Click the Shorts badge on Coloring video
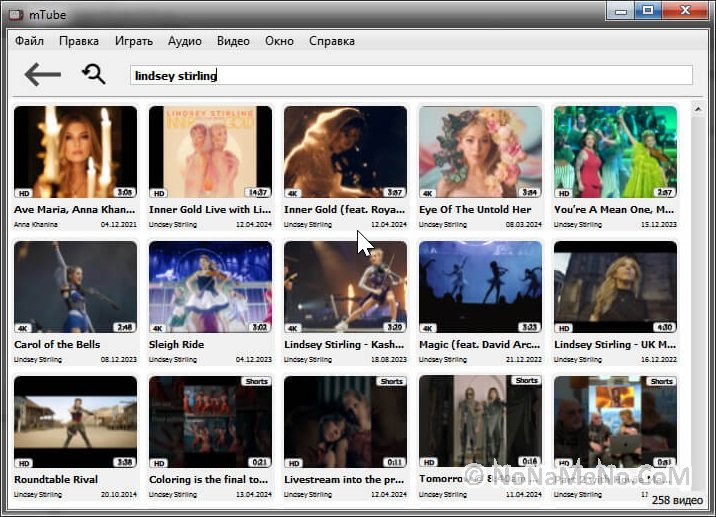The height and width of the screenshot is (517, 716). point(256,381)
